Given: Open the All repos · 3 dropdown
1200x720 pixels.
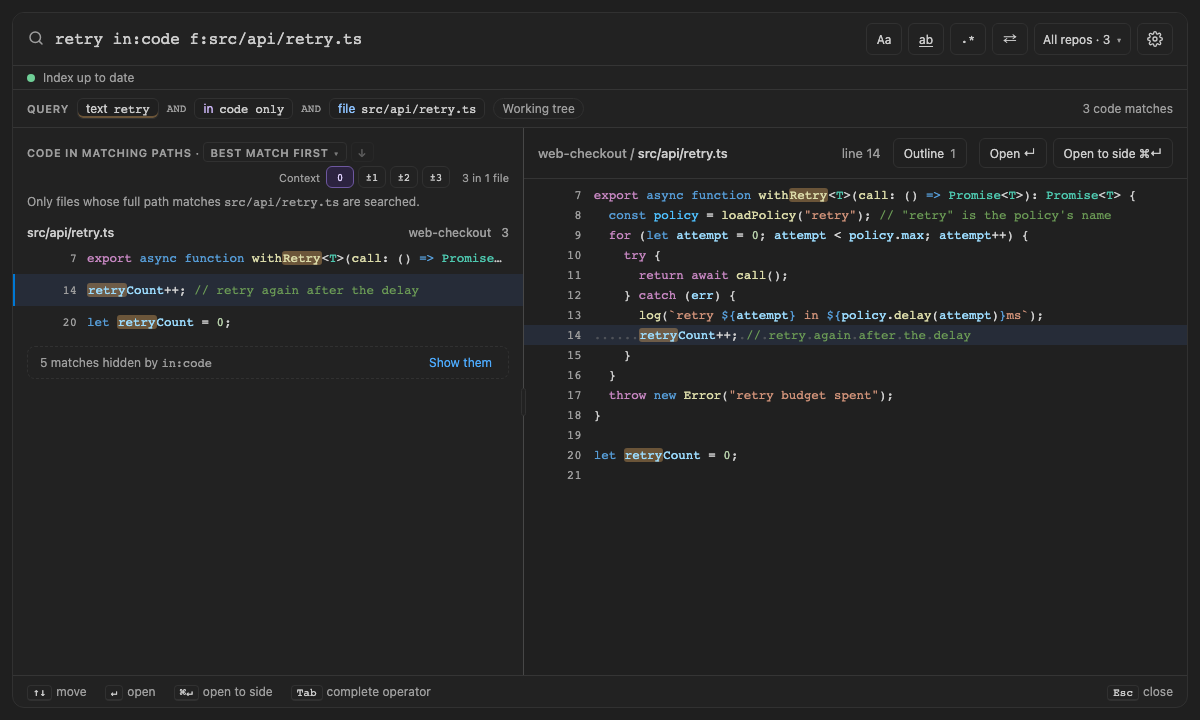Looking at the screenshot, I should [1082, 39].
